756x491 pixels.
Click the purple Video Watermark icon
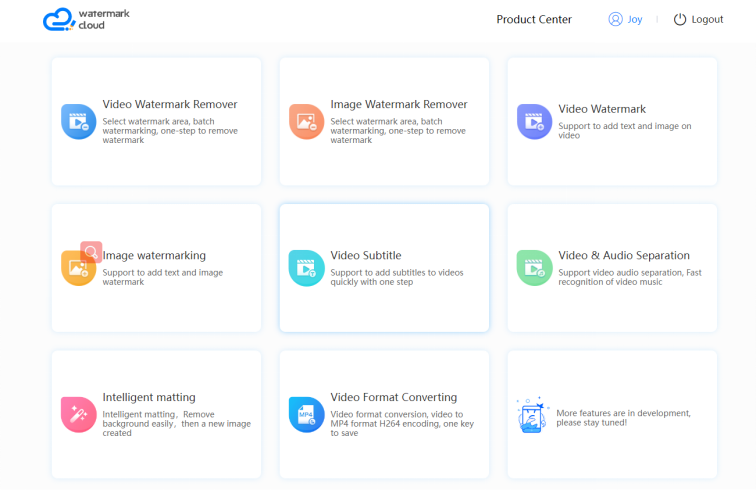[x=534, y=122]
